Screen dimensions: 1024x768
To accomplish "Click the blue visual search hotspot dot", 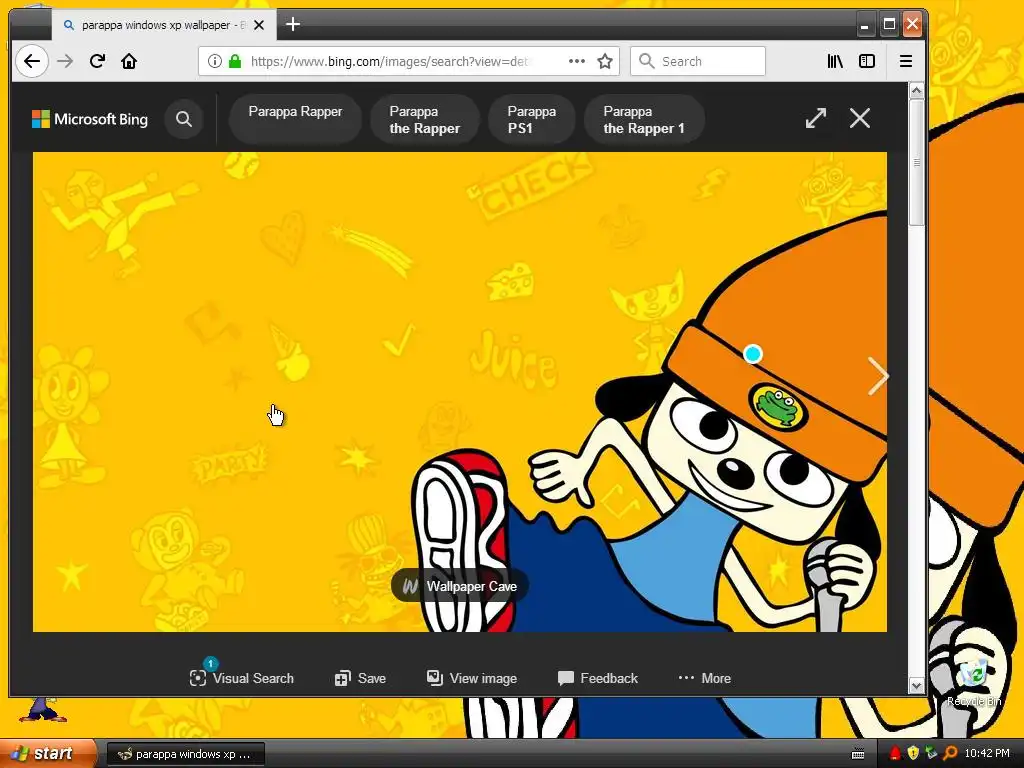I will pos(753,354).
